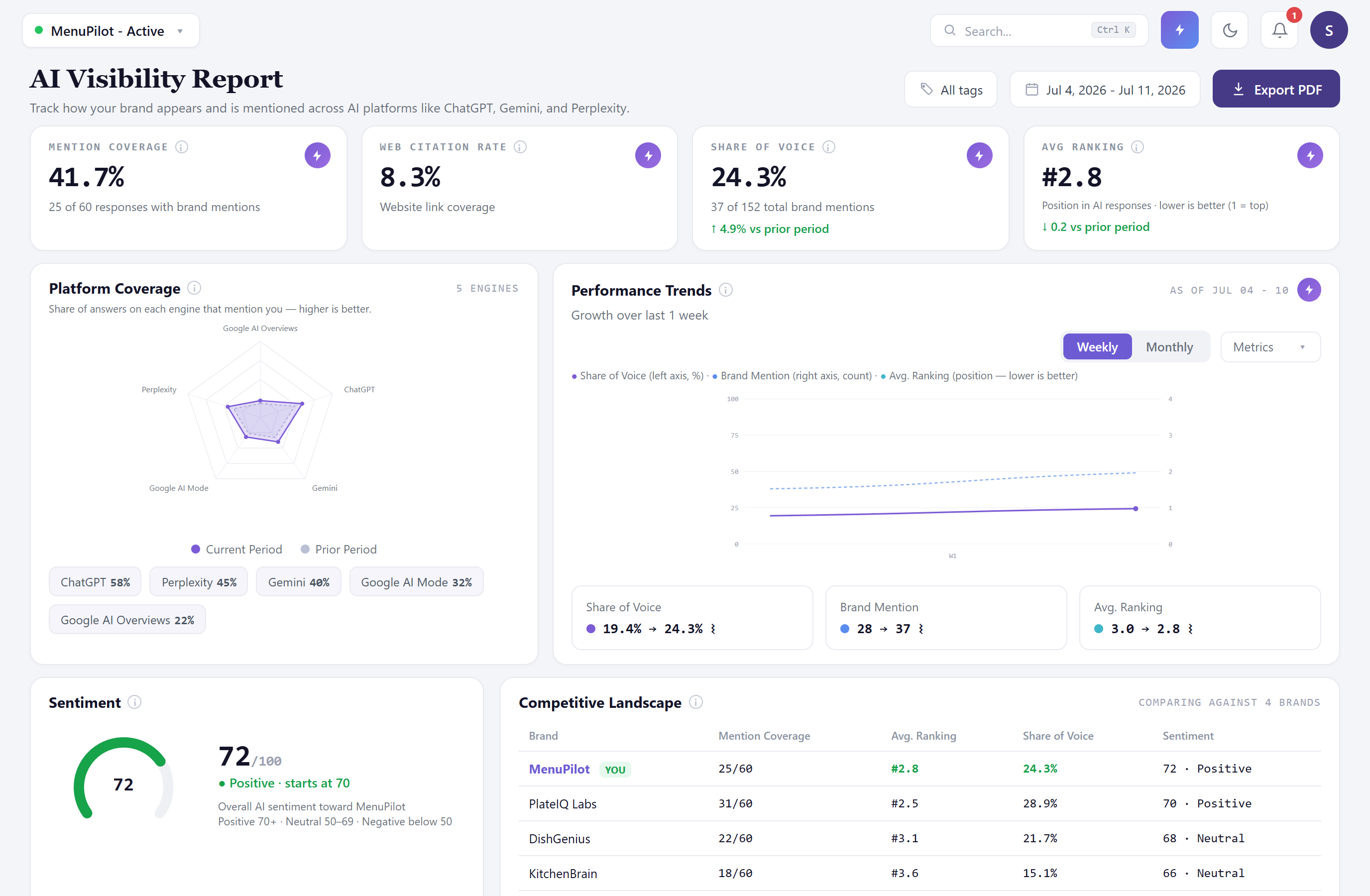This screenshot has height=896, width=1370.
Task: Click the Share of Voice 19.4% → 24.3% card
Action: pyautogui.click(x=692, y=617)
